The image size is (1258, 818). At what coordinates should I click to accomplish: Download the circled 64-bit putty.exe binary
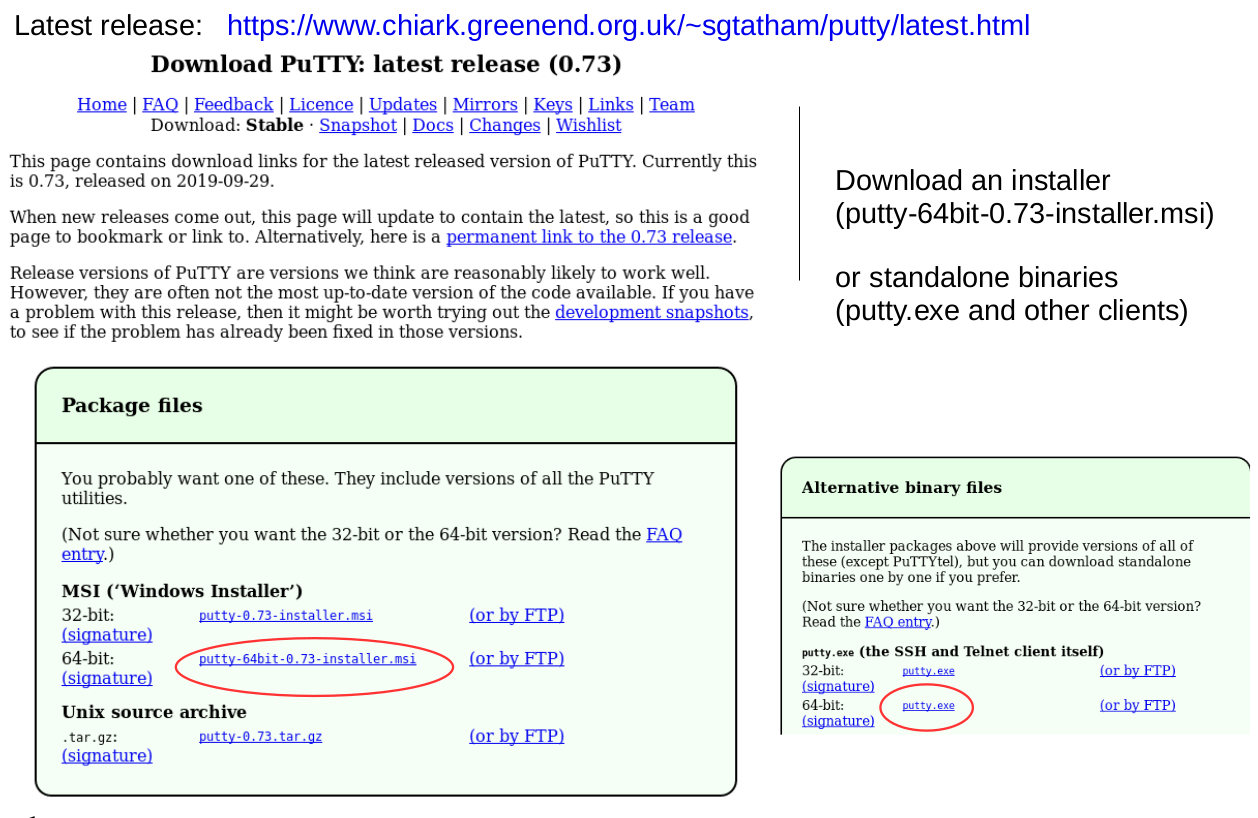coord(928,706)
